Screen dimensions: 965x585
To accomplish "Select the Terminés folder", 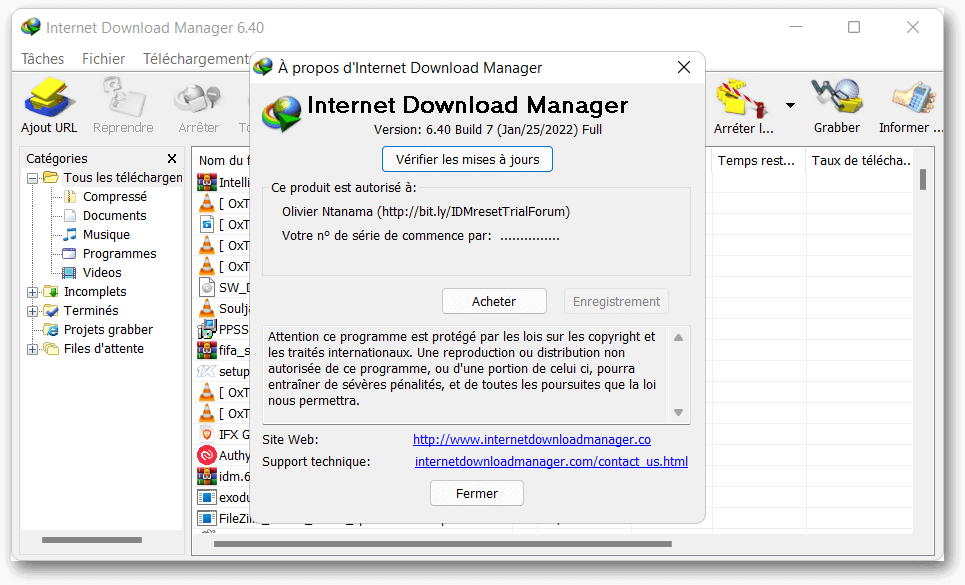I will coord(90,311).
